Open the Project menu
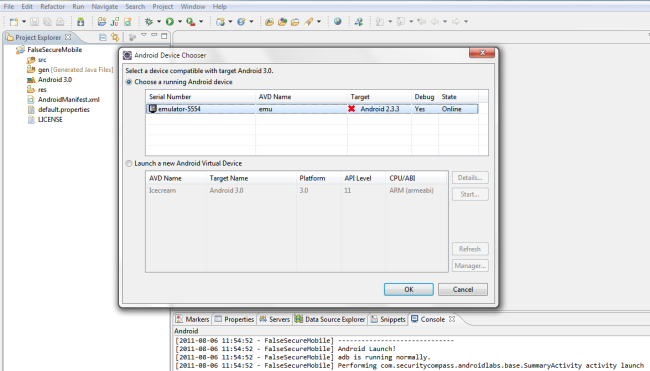 162,7
